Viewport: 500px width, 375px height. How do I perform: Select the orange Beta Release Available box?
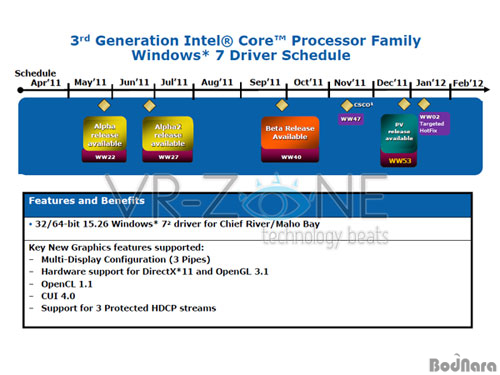tap(290, 132)
